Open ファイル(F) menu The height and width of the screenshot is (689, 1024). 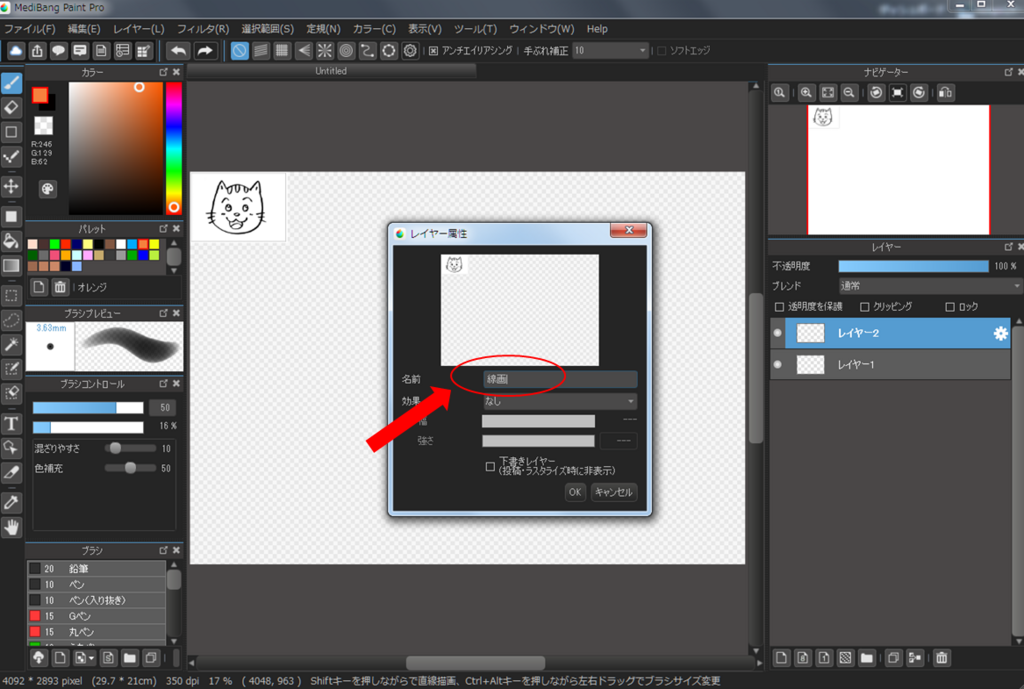pyautogui.click(x=29, y=29)
